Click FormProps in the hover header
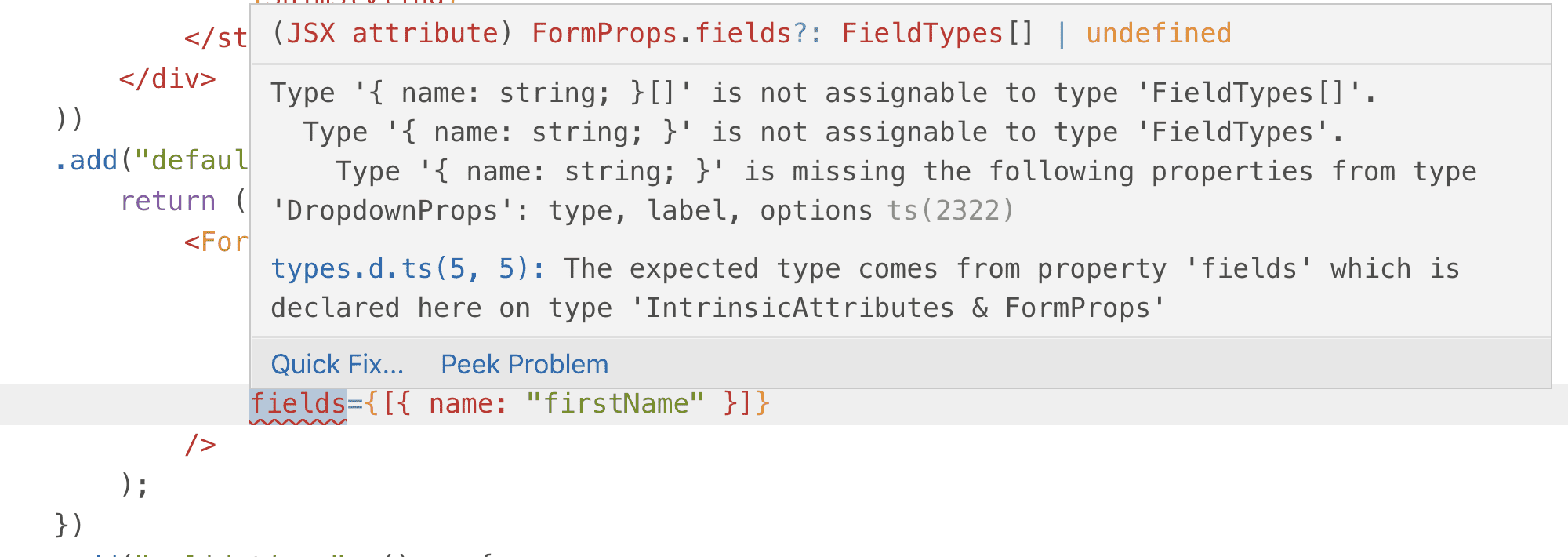The height and width of the screenshot is (557, 1568). [604, 34]
